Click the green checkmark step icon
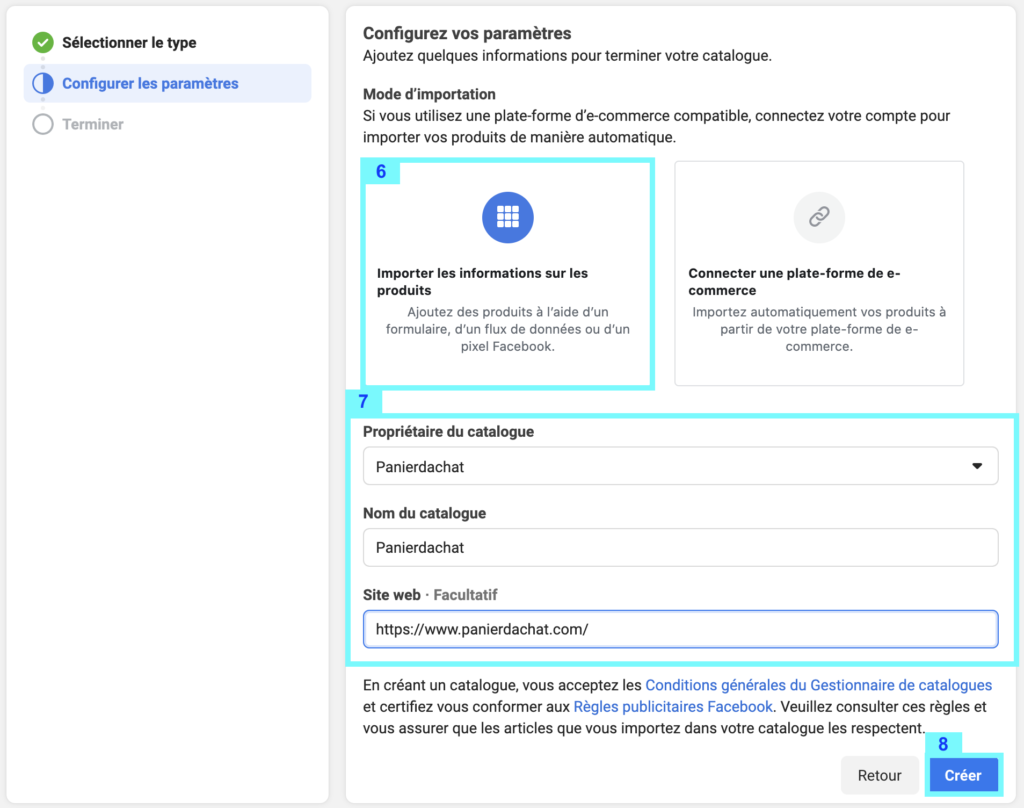The width and height of the screenshot is (1024, 808). pos(43,42)
